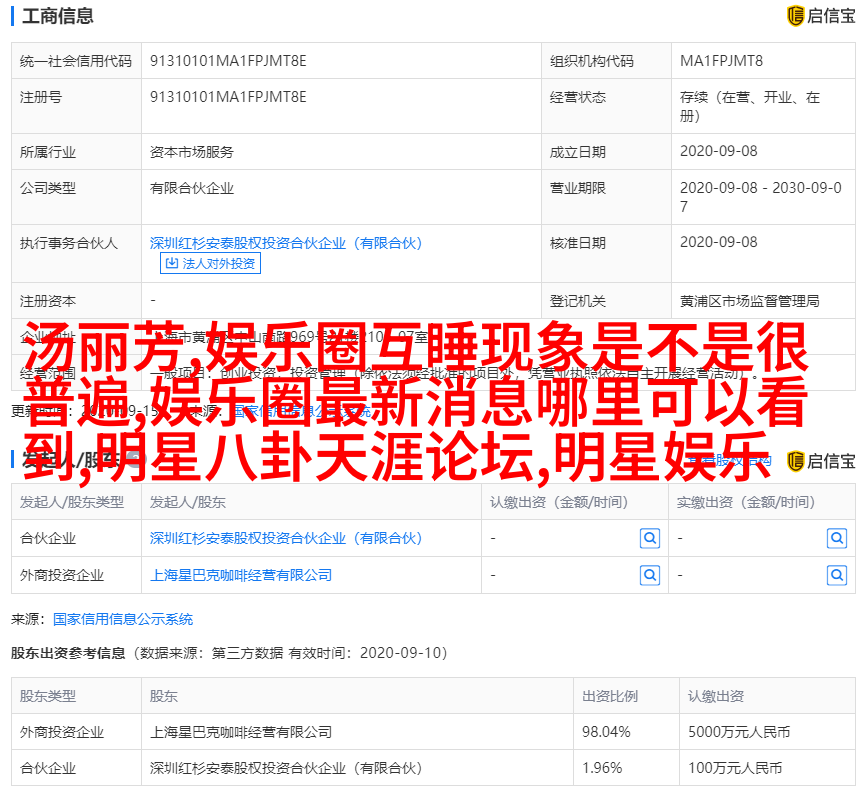Click the 资本市场服务 industry cell
This screenshot has height=790, width=867.
click(x=191, y=152)
